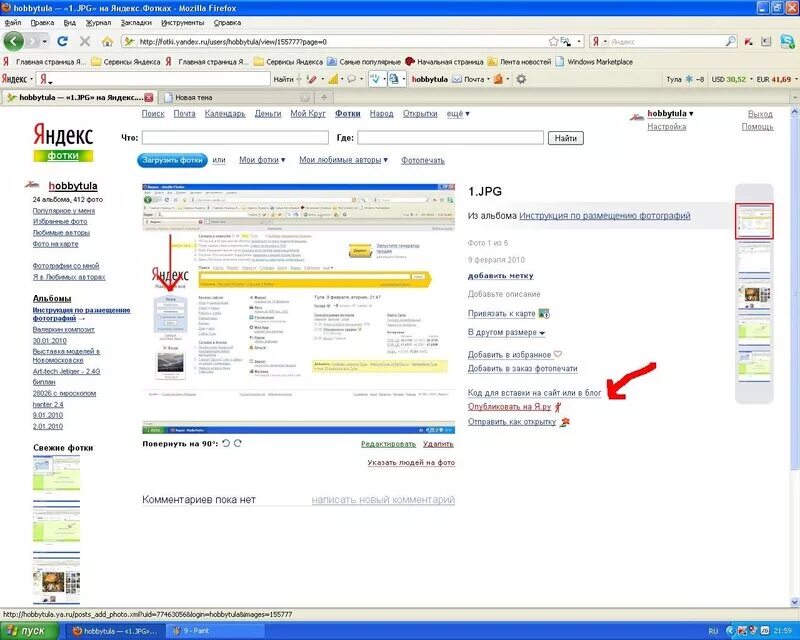Close the hobbytula 1.JPG tab

pyautogui.click(x=148, y=97)
